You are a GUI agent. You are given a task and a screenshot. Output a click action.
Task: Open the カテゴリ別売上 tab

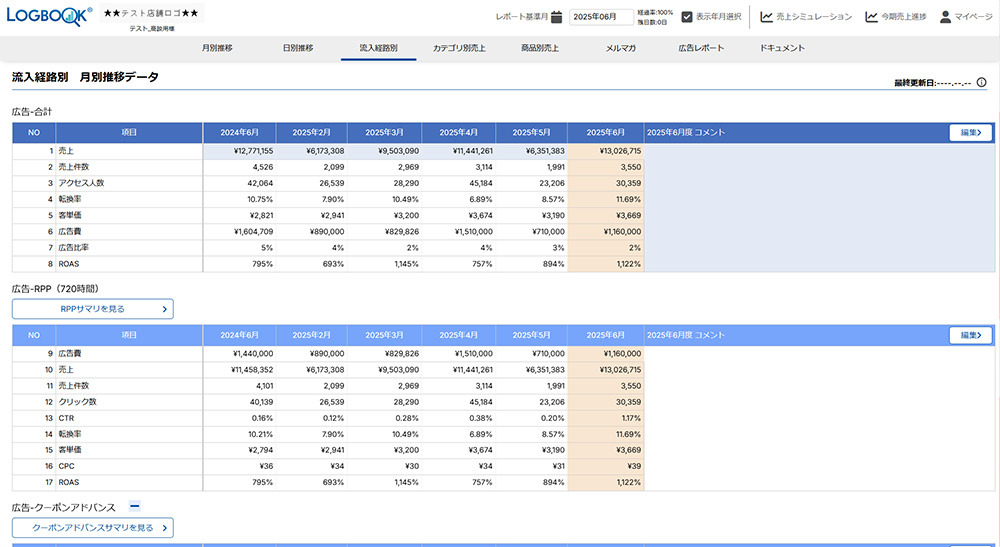460,48
